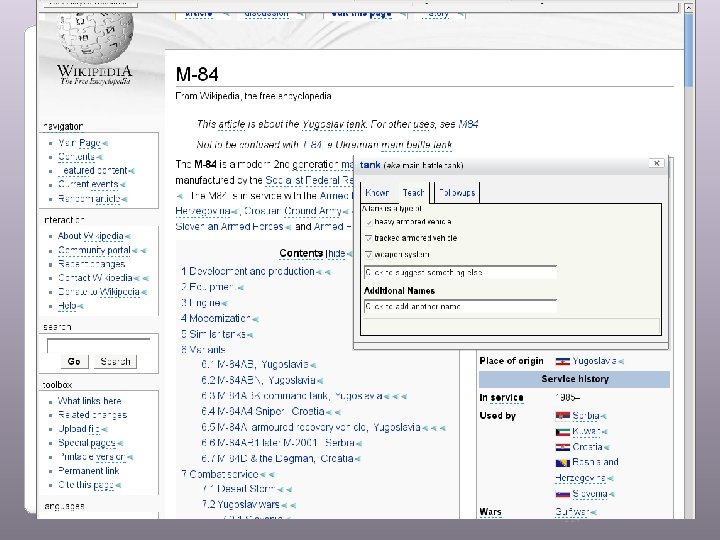Toggle the tracked armored vehicle checkbox
Viewport: 720px width, 540px height.
(369, 238)
